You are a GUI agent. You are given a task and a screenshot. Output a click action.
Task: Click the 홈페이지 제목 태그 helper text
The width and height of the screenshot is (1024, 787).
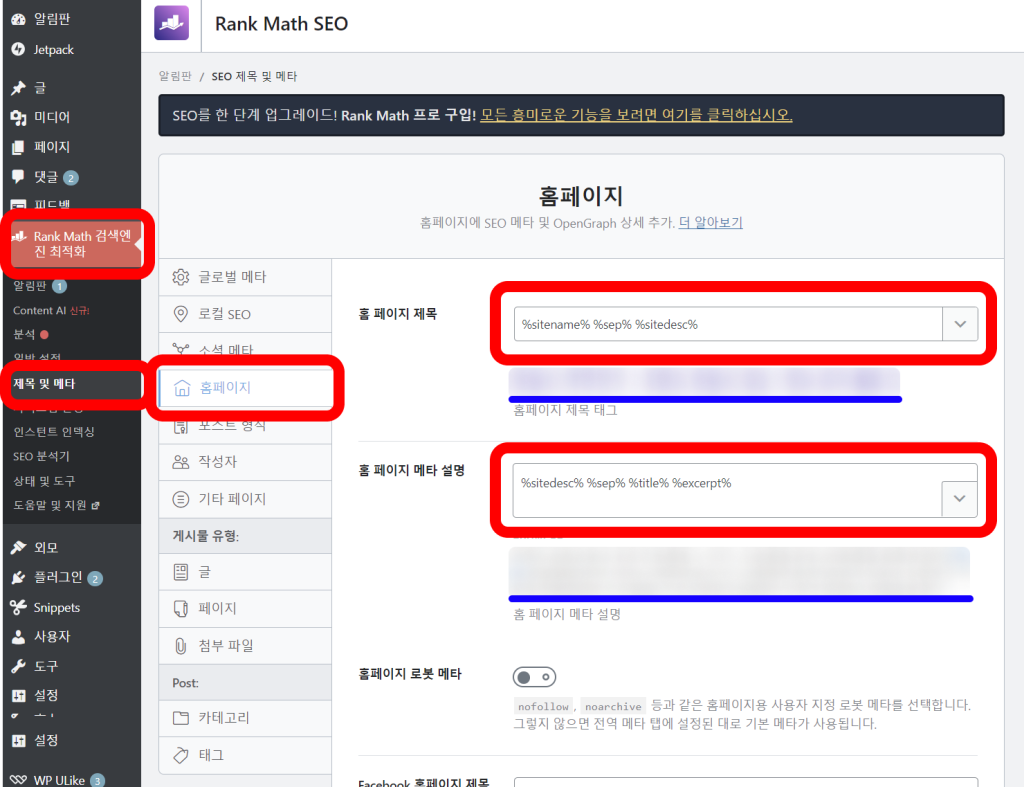coord(566,410)
